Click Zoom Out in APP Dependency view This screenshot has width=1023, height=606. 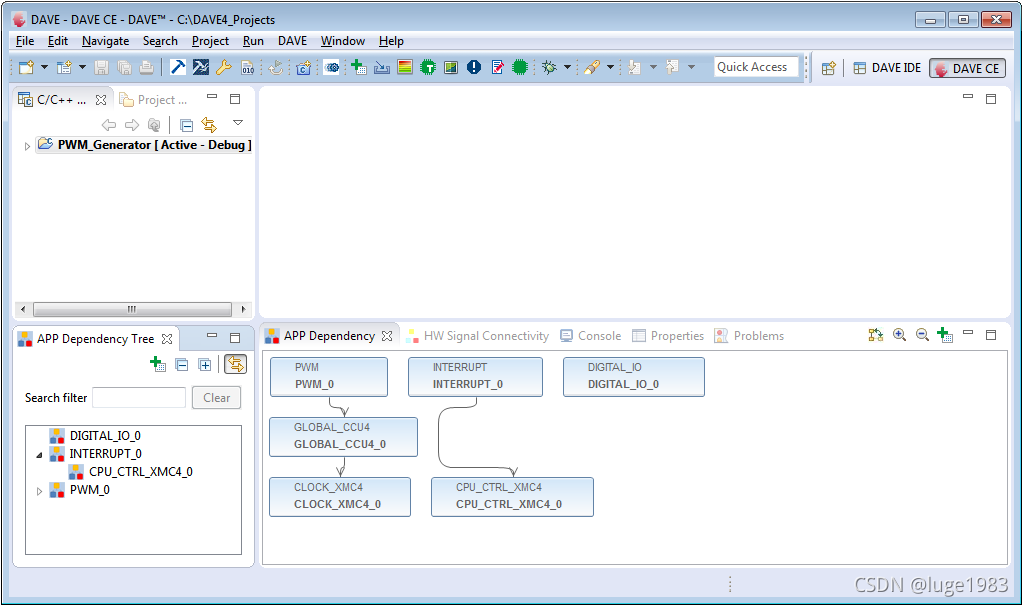coord(922,335)
